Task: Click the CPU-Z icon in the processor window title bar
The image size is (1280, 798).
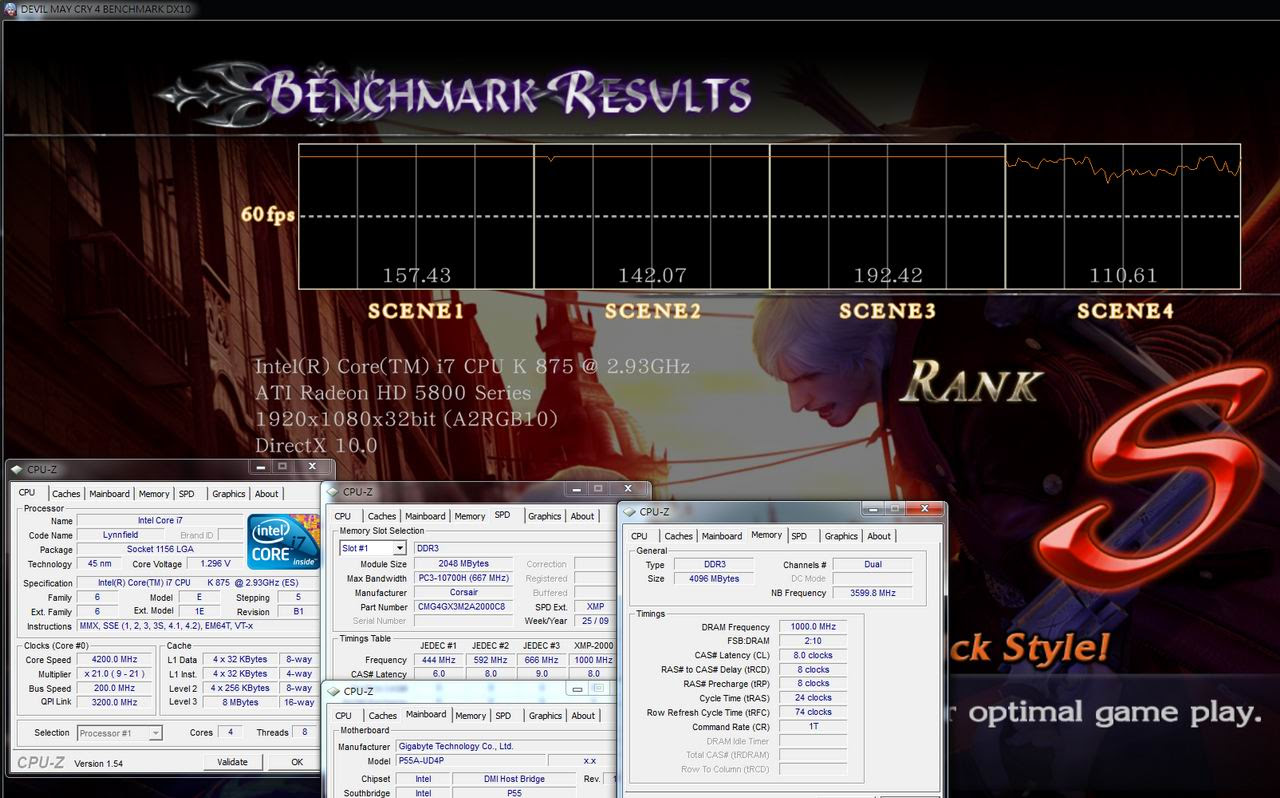Action: [17, 469]
